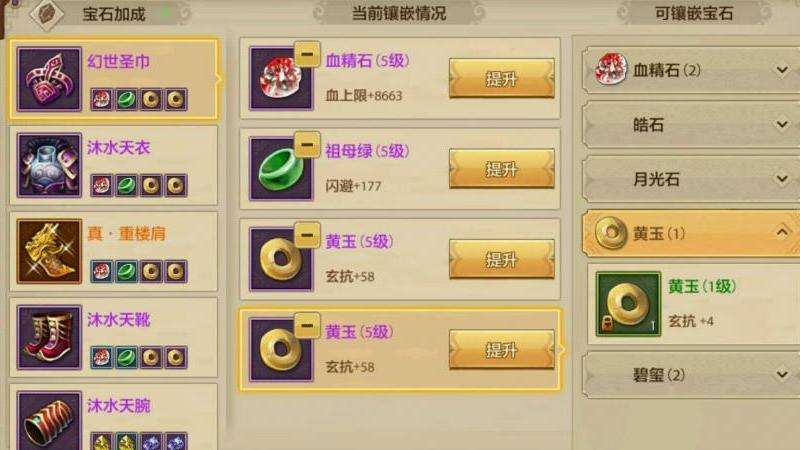Select the 沐水天衣 armor icon
Screen dimensions: 800x450
(x=49, y=165)
